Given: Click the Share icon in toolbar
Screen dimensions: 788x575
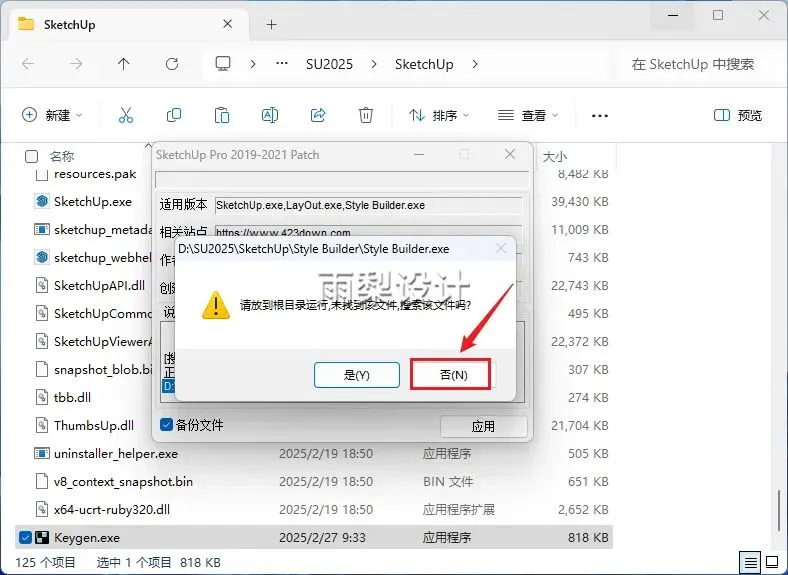Looking at the screenshot, I should click(x=318, y=115).
